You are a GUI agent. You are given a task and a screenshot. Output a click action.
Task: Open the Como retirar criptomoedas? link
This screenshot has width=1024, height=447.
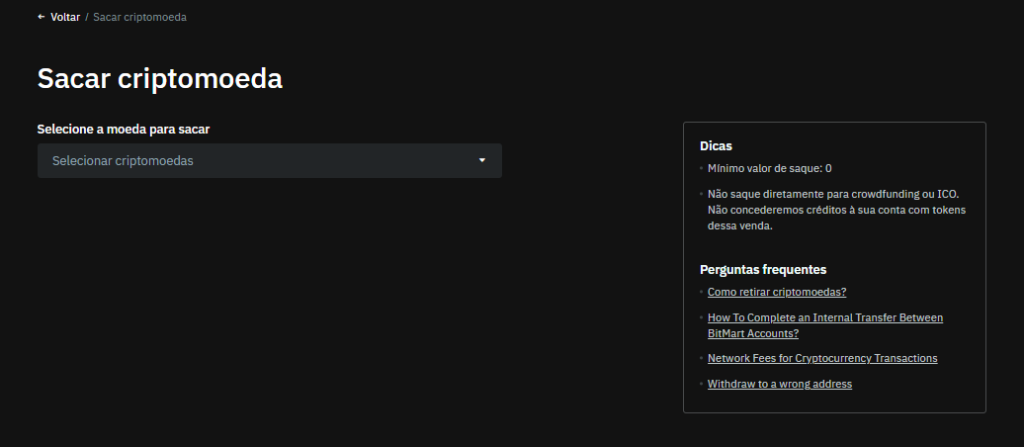pos(777,292)
